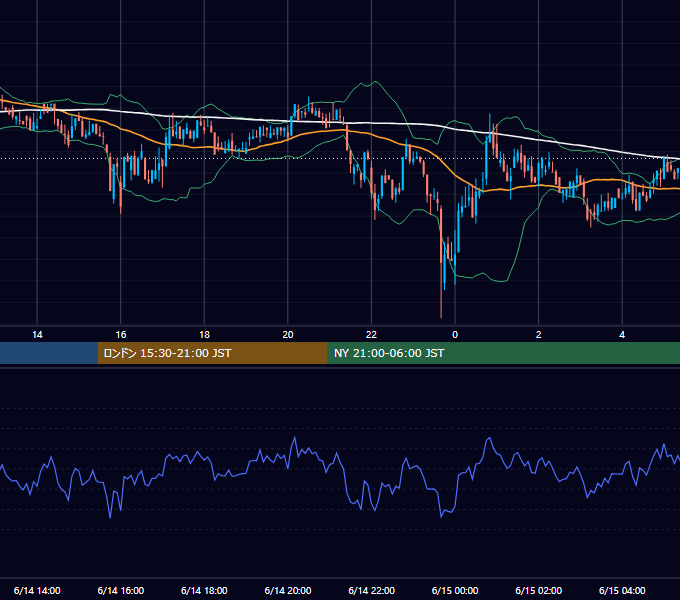680x600 pixels.
Task: Click the 16 hour label on price chart axis
Action: [x=121, y=335]
